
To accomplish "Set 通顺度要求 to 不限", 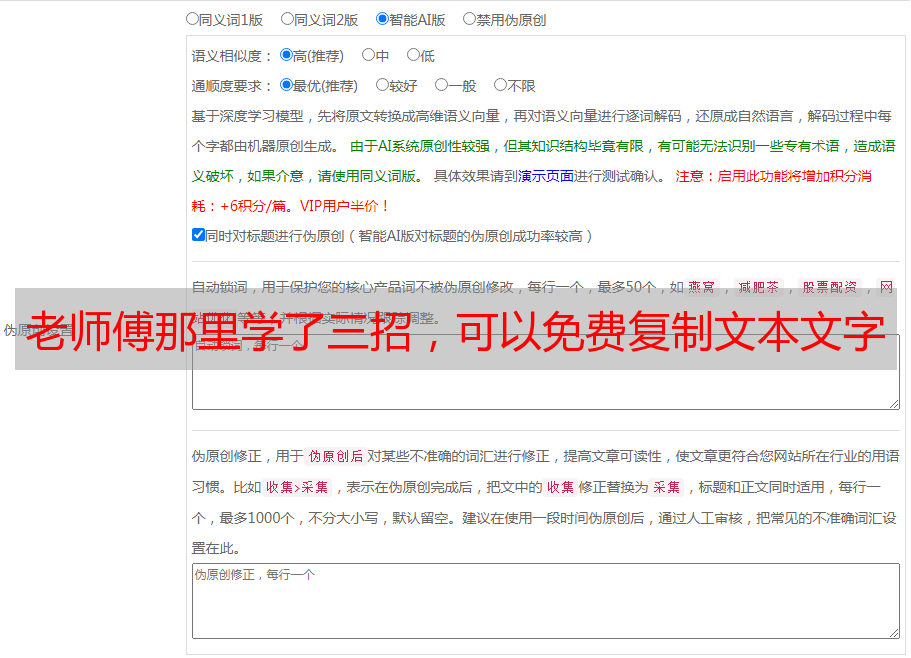I will coord(500,85).
